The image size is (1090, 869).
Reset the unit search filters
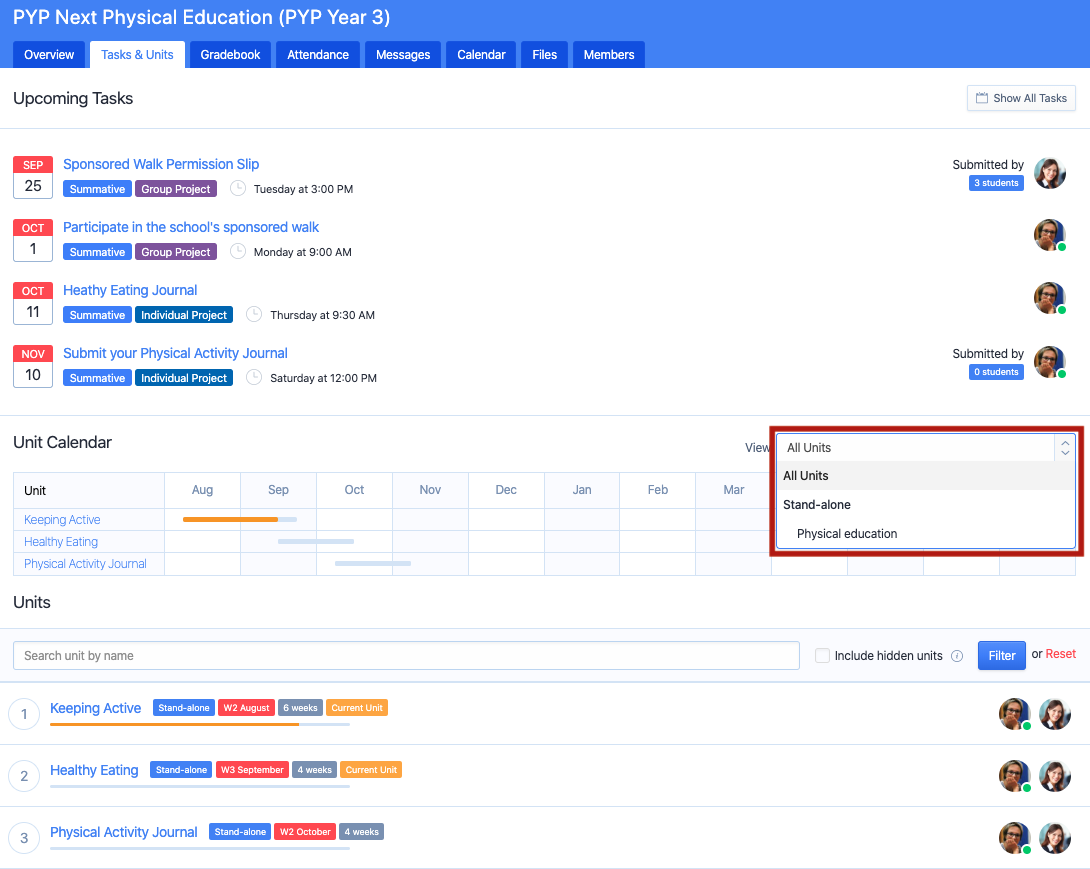point(1061,654)
